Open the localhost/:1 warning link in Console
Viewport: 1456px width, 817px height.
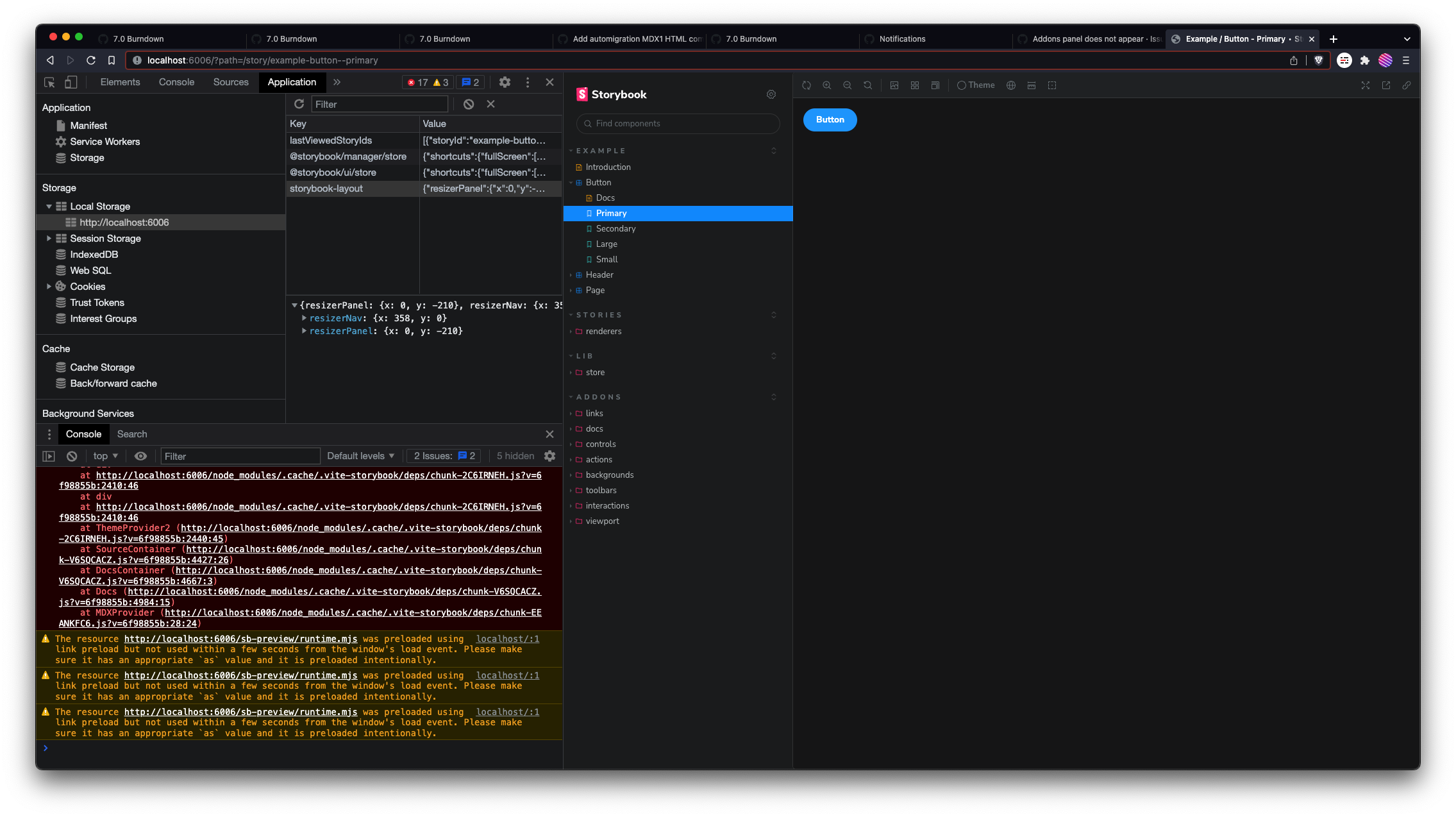[x=507, y=639]
